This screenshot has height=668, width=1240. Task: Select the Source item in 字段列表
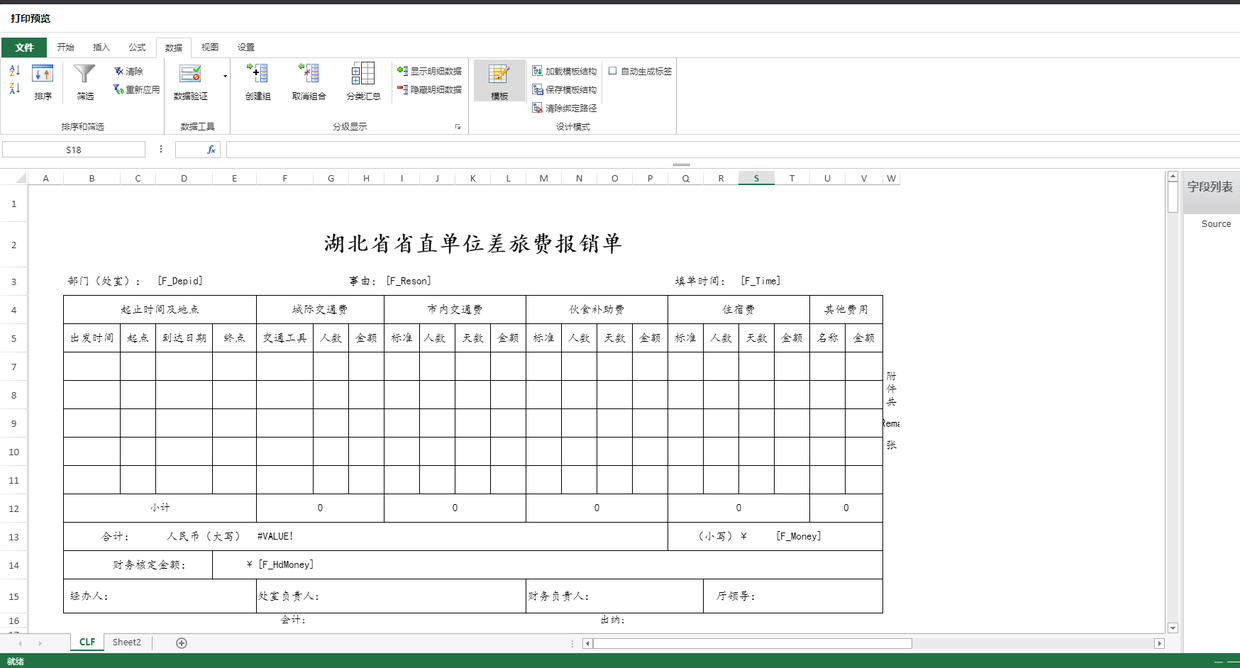tap(1216, 224)
